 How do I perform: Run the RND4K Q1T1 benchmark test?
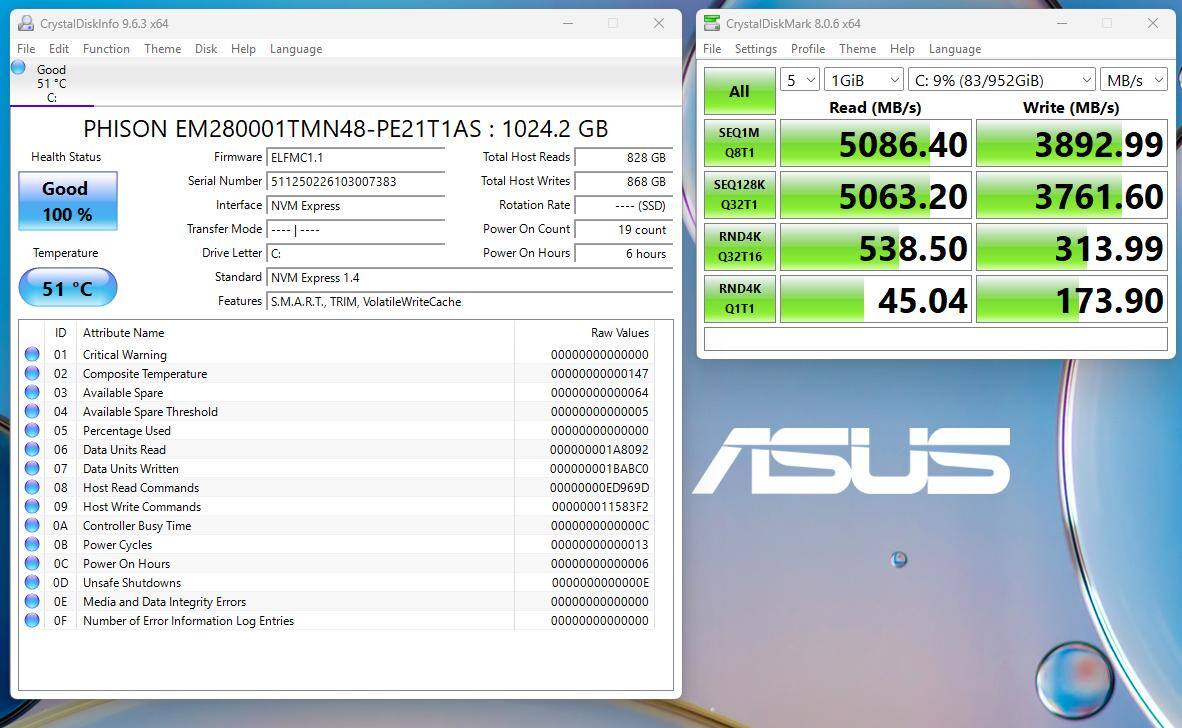click(x=739, y=299)
